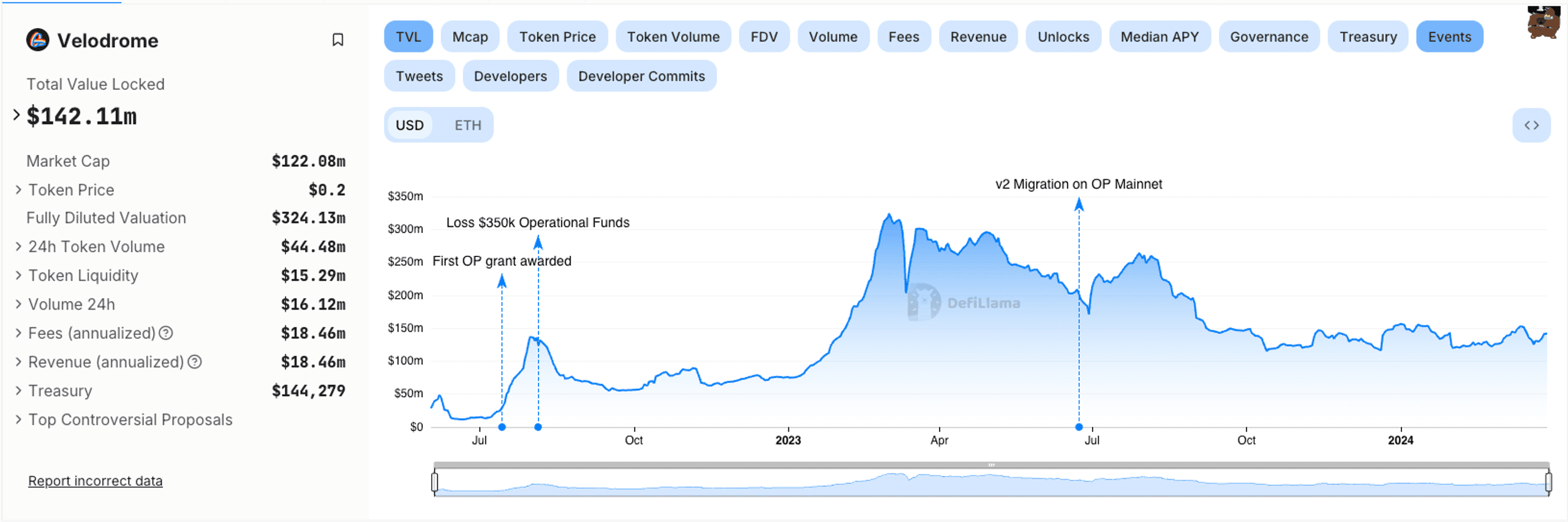Click the 'Loss $350k Operational Funds' label

(x=538, y=223)
